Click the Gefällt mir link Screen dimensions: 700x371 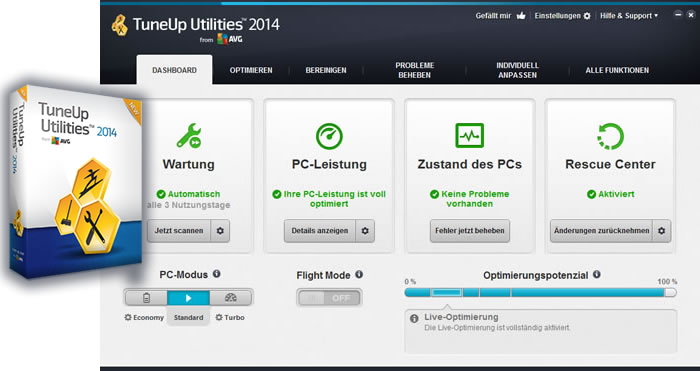[x=493, y=16]
